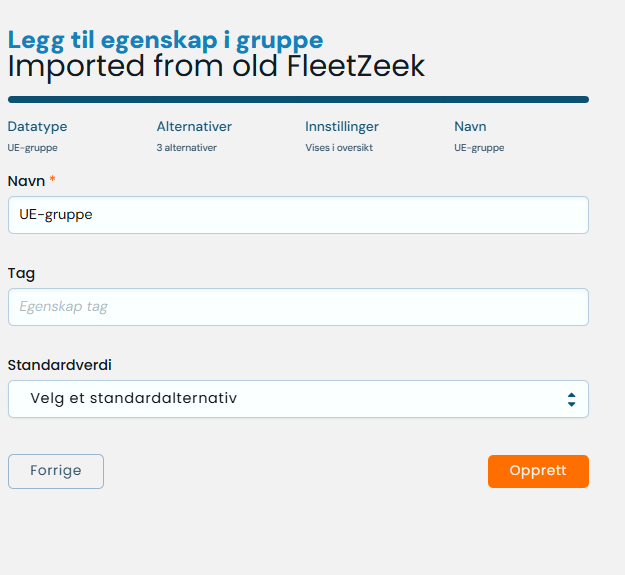Click the 'Legg til egenskap i gruppe' heading
This screenshot has width=625, height=575.
tap(165, 40)
